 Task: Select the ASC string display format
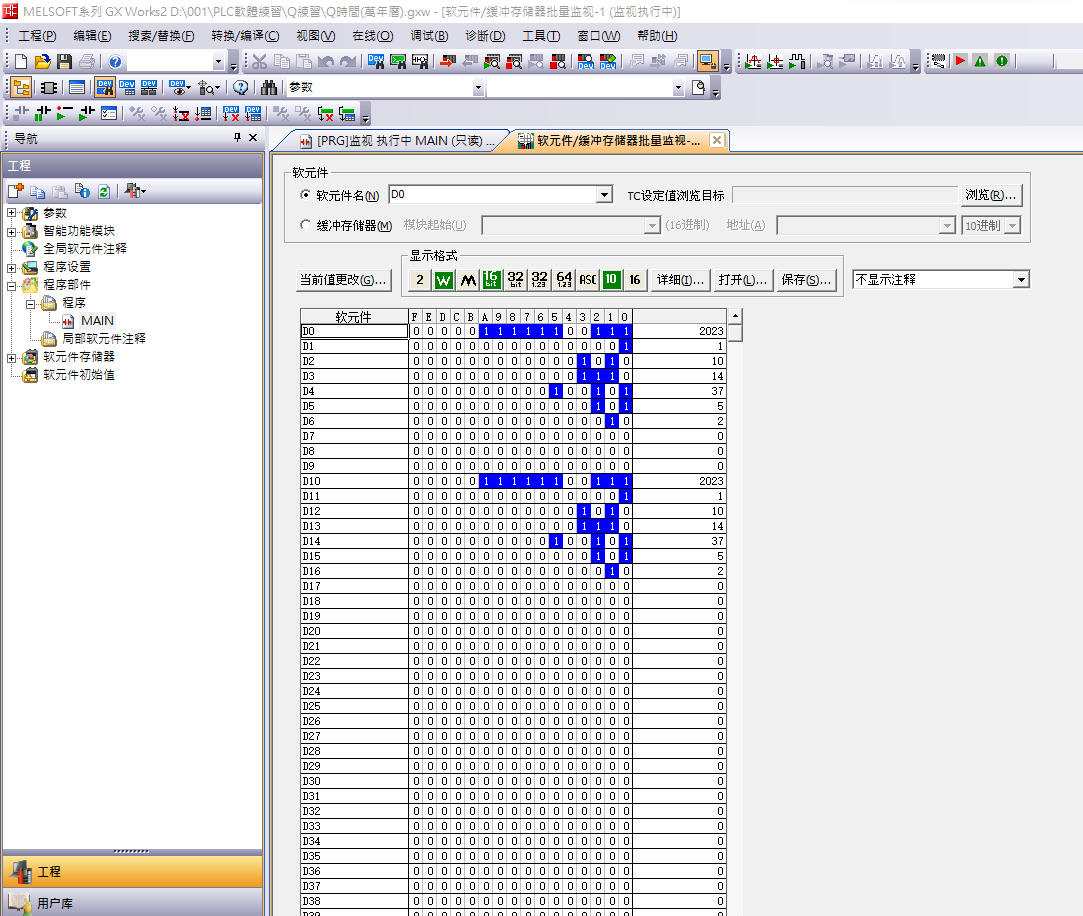coord(588,280)
